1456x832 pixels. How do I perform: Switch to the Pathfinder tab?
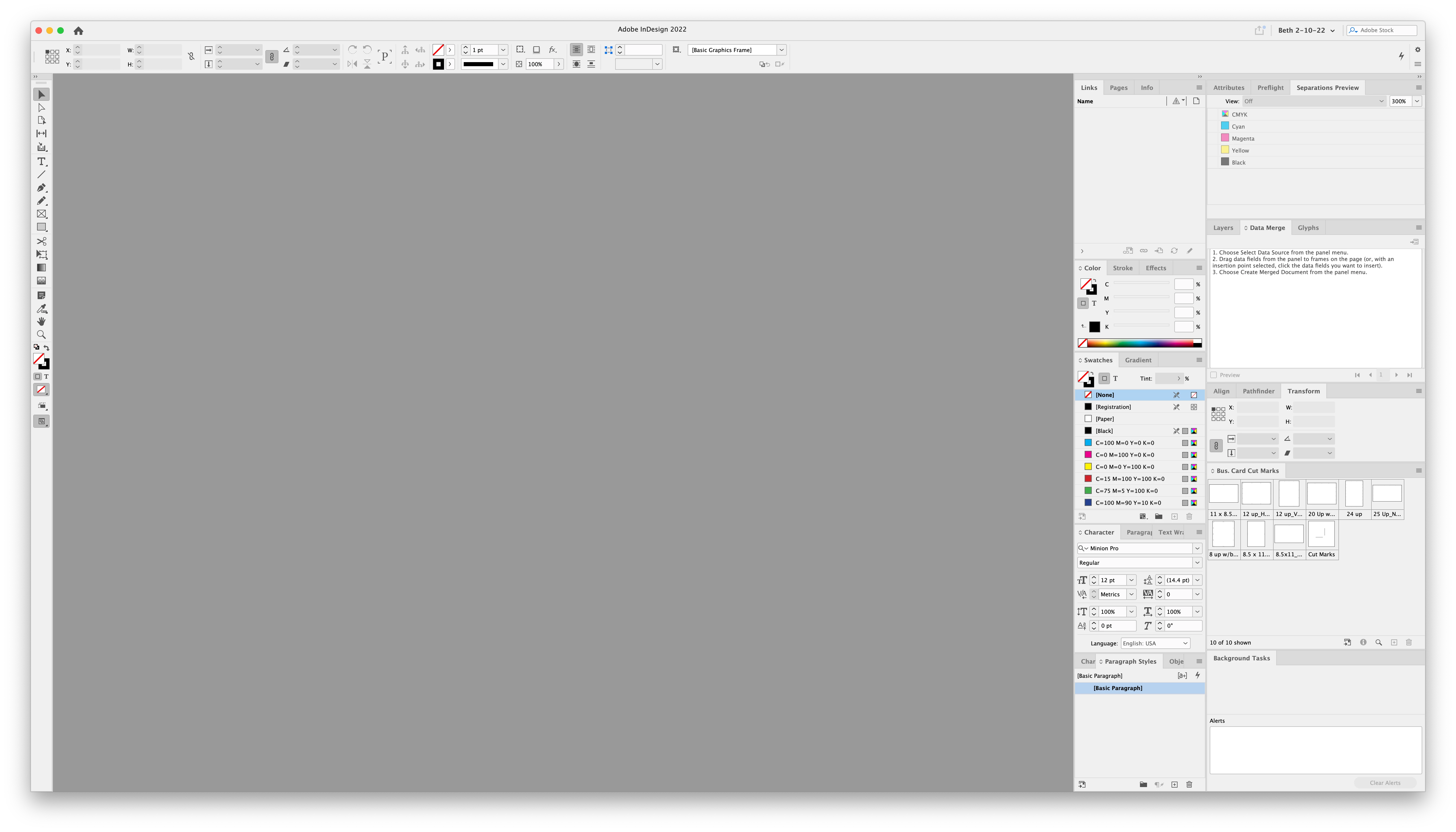[1258, 391]
